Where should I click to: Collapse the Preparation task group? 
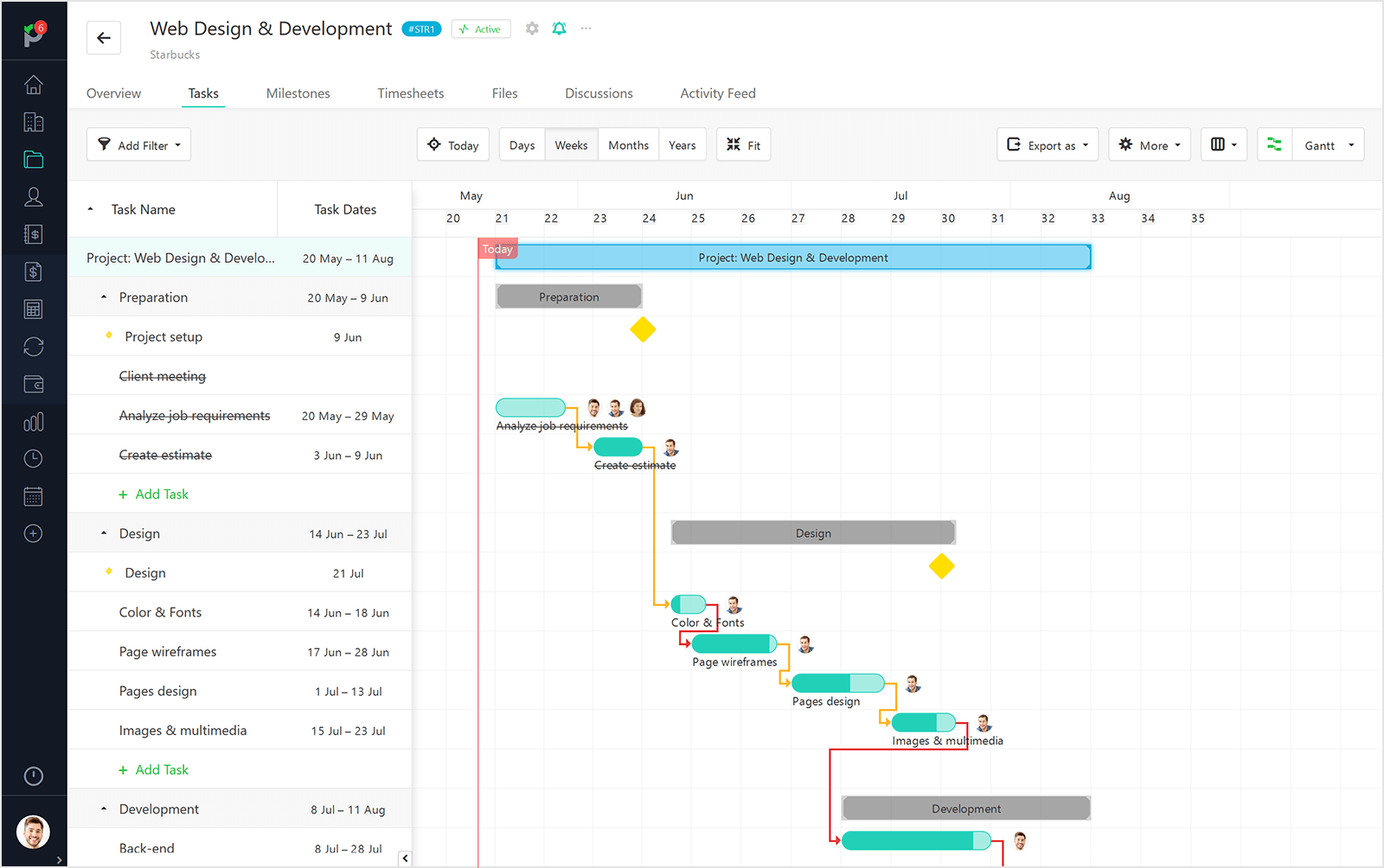point(104,297)
